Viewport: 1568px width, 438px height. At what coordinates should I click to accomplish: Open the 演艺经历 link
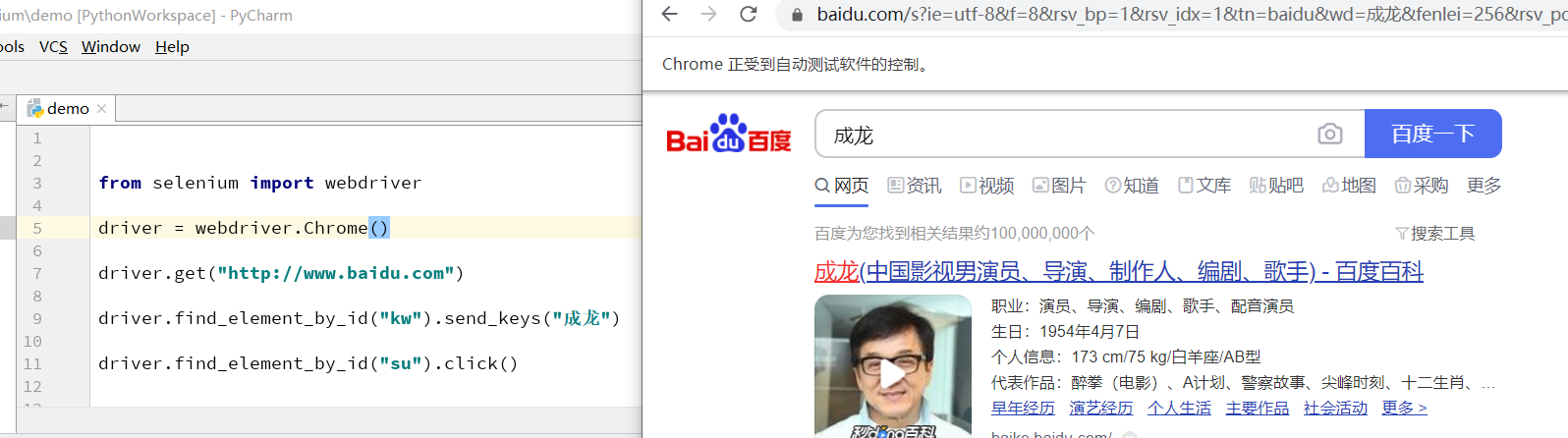click(1100, 408)
